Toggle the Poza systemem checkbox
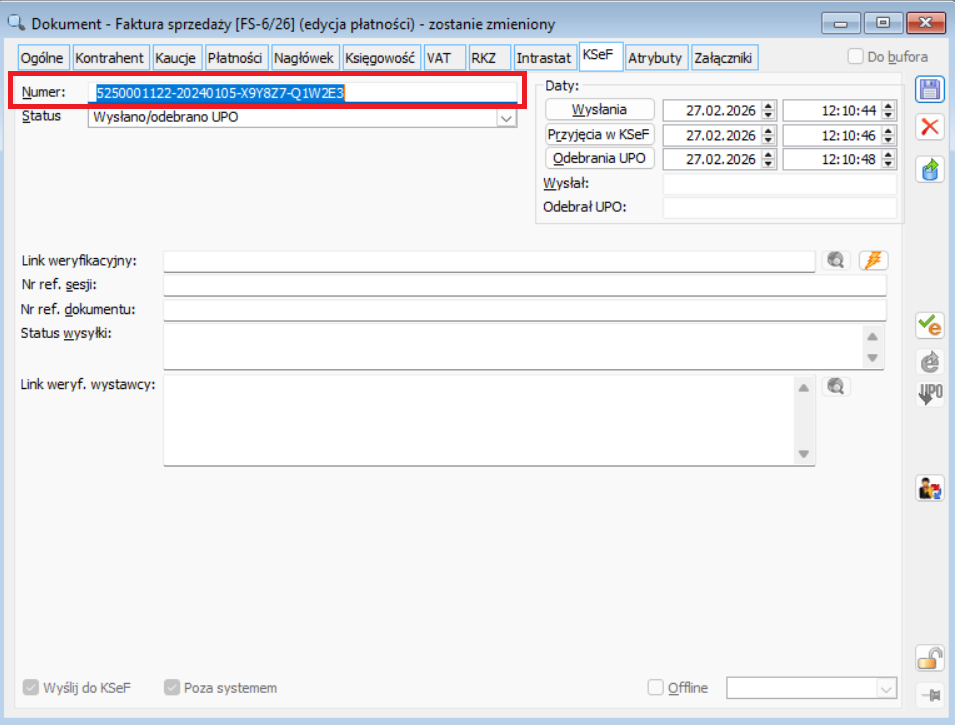The image size is (955, 725). coord(172,687)
